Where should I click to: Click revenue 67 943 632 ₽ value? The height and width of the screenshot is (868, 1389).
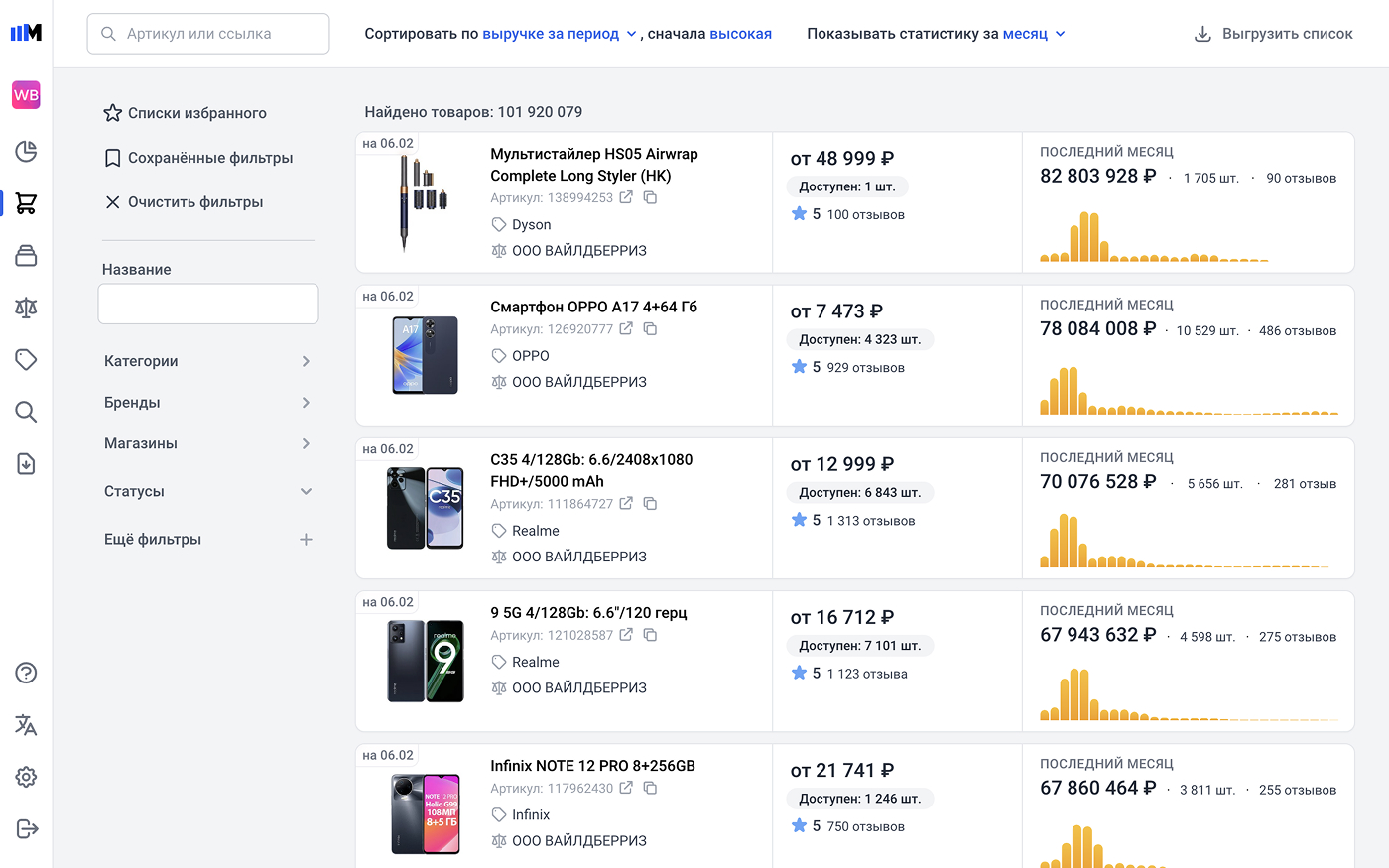click(1098, 635)
